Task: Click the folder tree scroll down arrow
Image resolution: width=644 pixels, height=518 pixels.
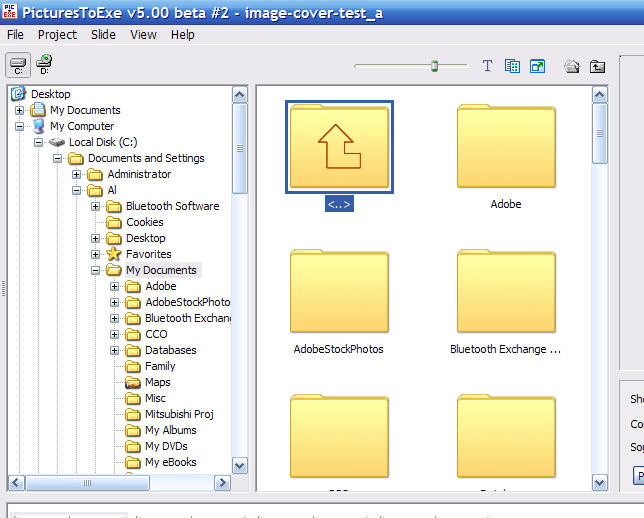Action: 240,466
